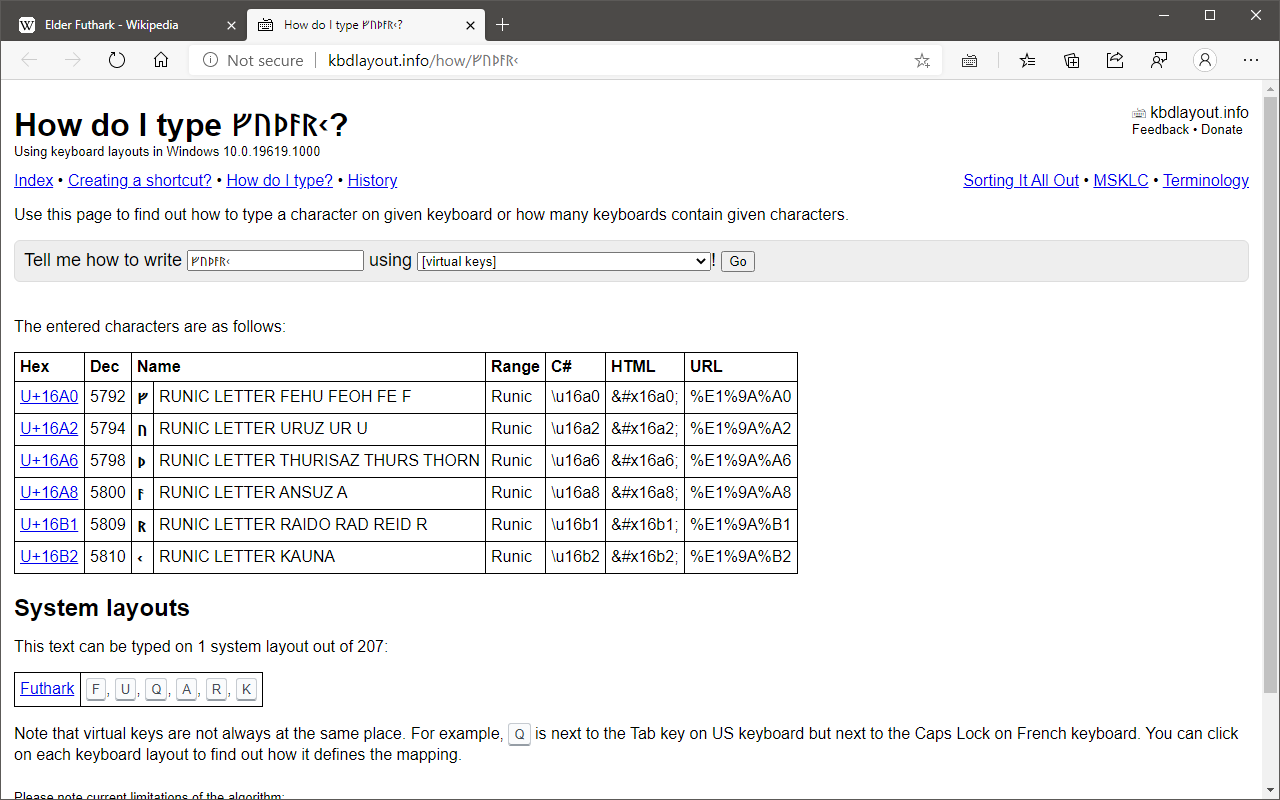Open the user profile icon
The image size is (1280, 800).
click(x=1205, y=60)
